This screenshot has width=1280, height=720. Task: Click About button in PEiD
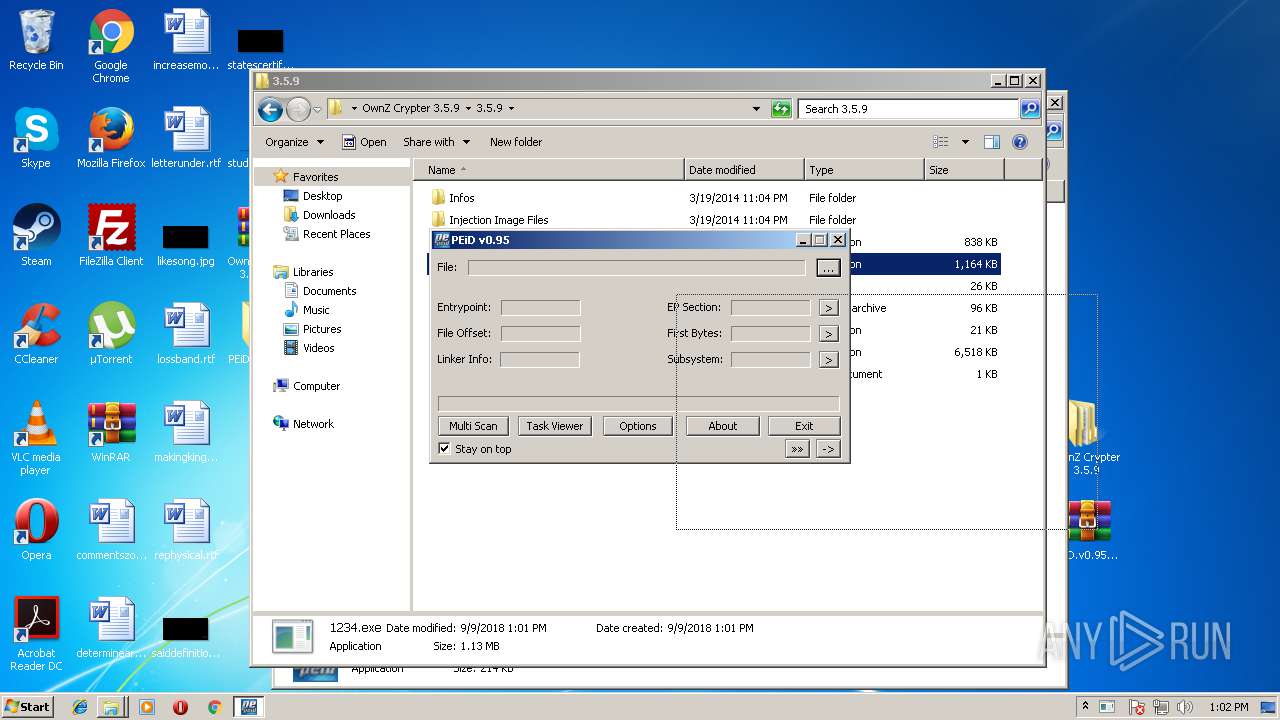722,426
